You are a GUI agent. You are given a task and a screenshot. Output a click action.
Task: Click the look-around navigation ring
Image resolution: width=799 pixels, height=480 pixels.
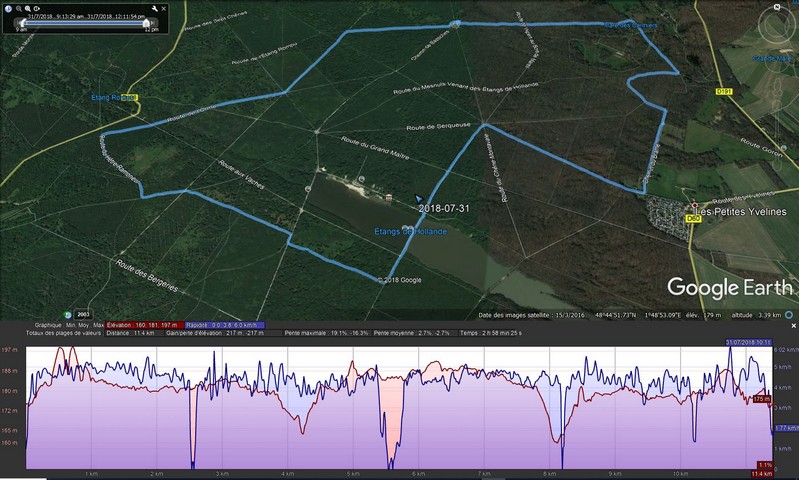click(x=777, y=25)
